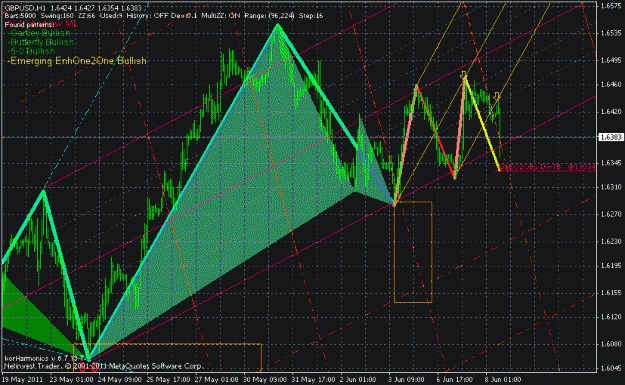Select the '-Butterfly Bullish' pattern label
The image size is (625, 385).
pos(41,42)
